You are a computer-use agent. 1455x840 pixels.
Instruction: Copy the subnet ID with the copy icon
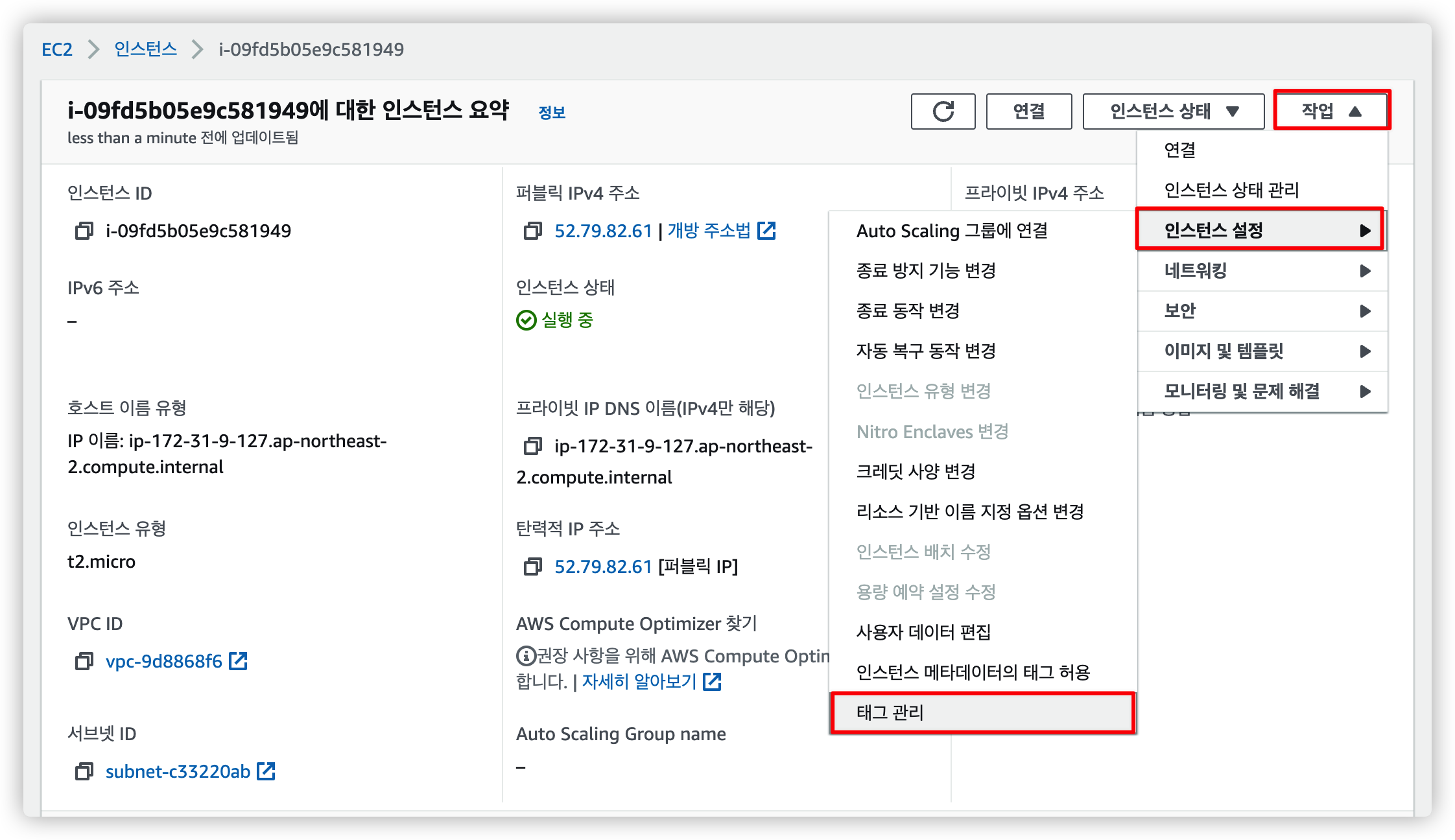point(84,771)
